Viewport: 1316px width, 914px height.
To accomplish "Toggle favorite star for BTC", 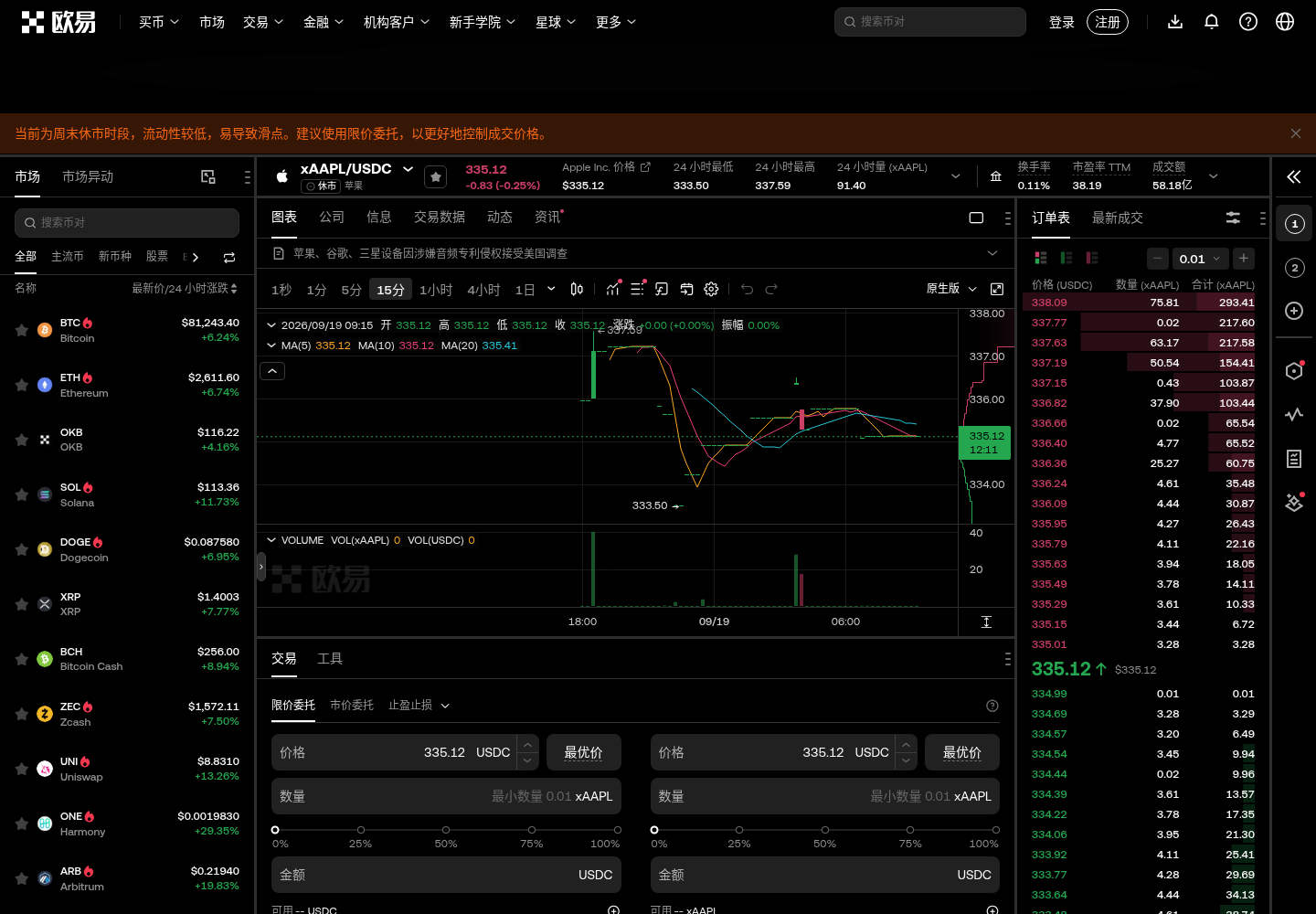I will pos(22,330).
